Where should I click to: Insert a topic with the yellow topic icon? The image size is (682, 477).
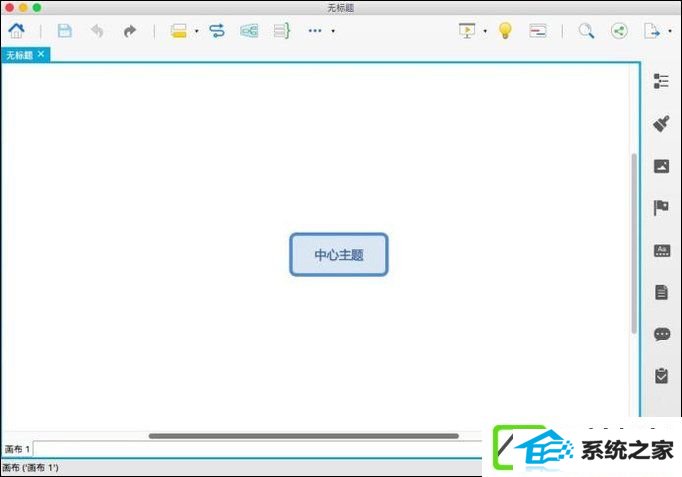click(x=179, y=31)
